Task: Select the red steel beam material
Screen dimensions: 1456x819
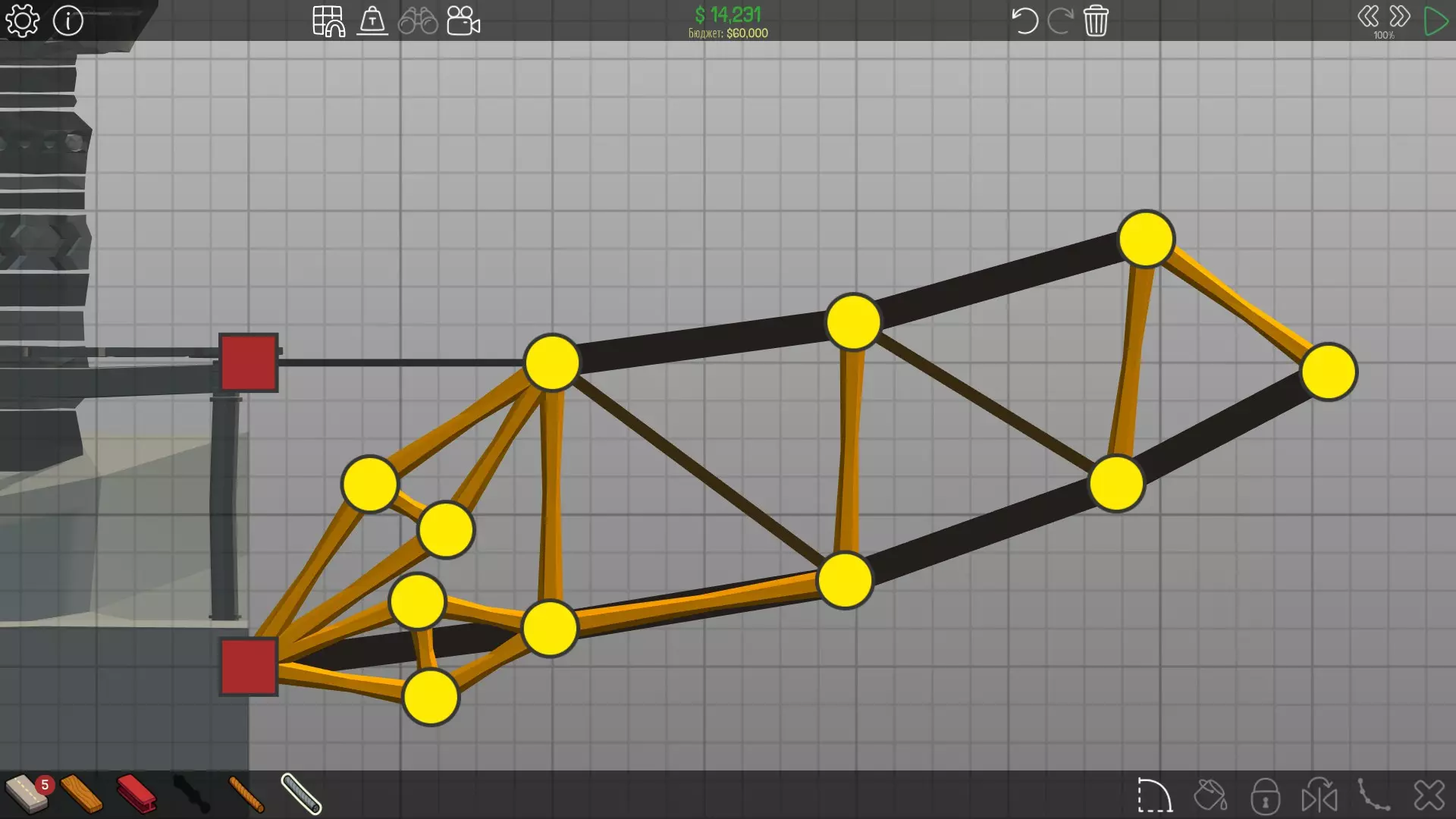Action: point(136,794)
